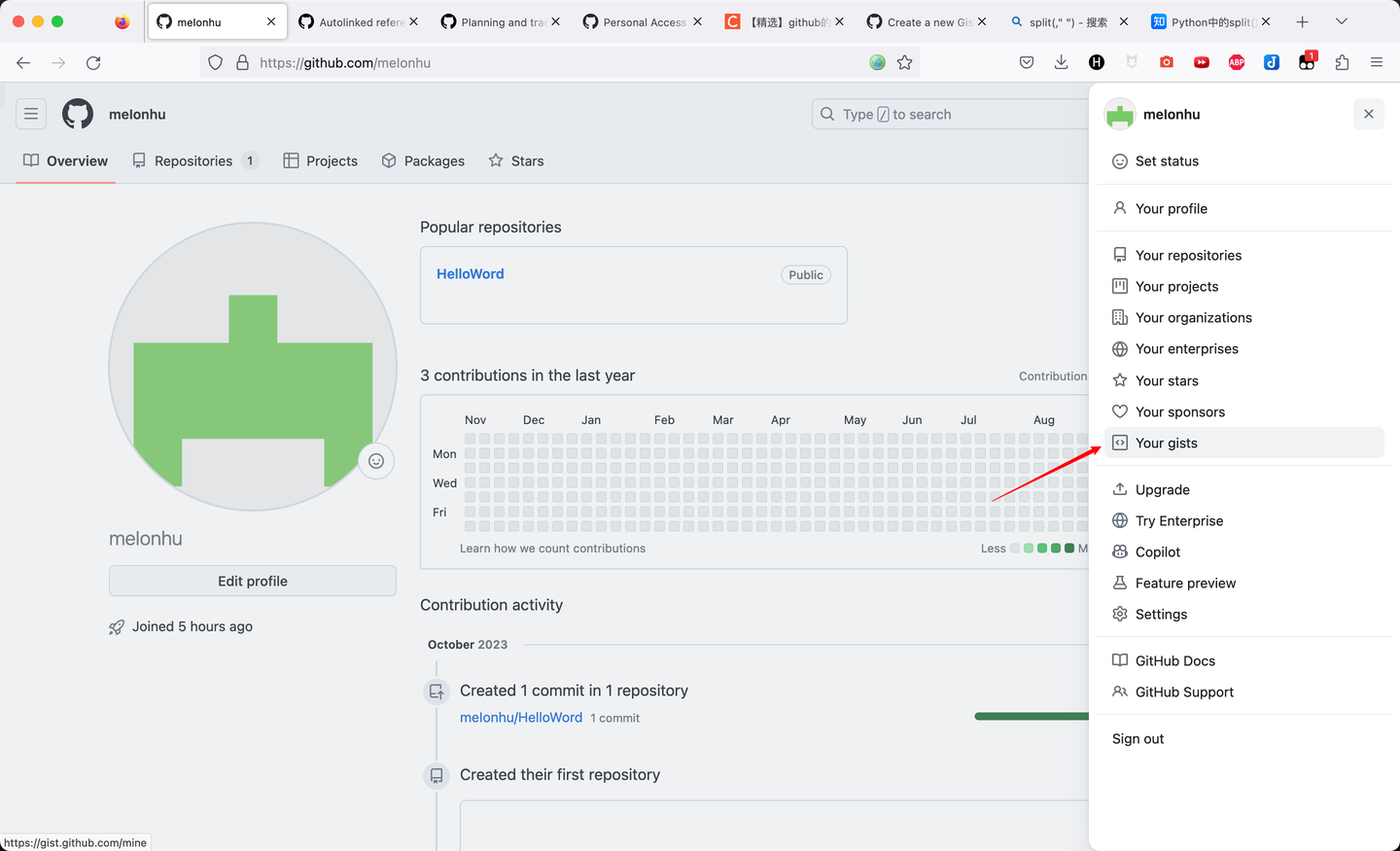
Task: Open the HelloWord repository link
Action: click(470, 274)
